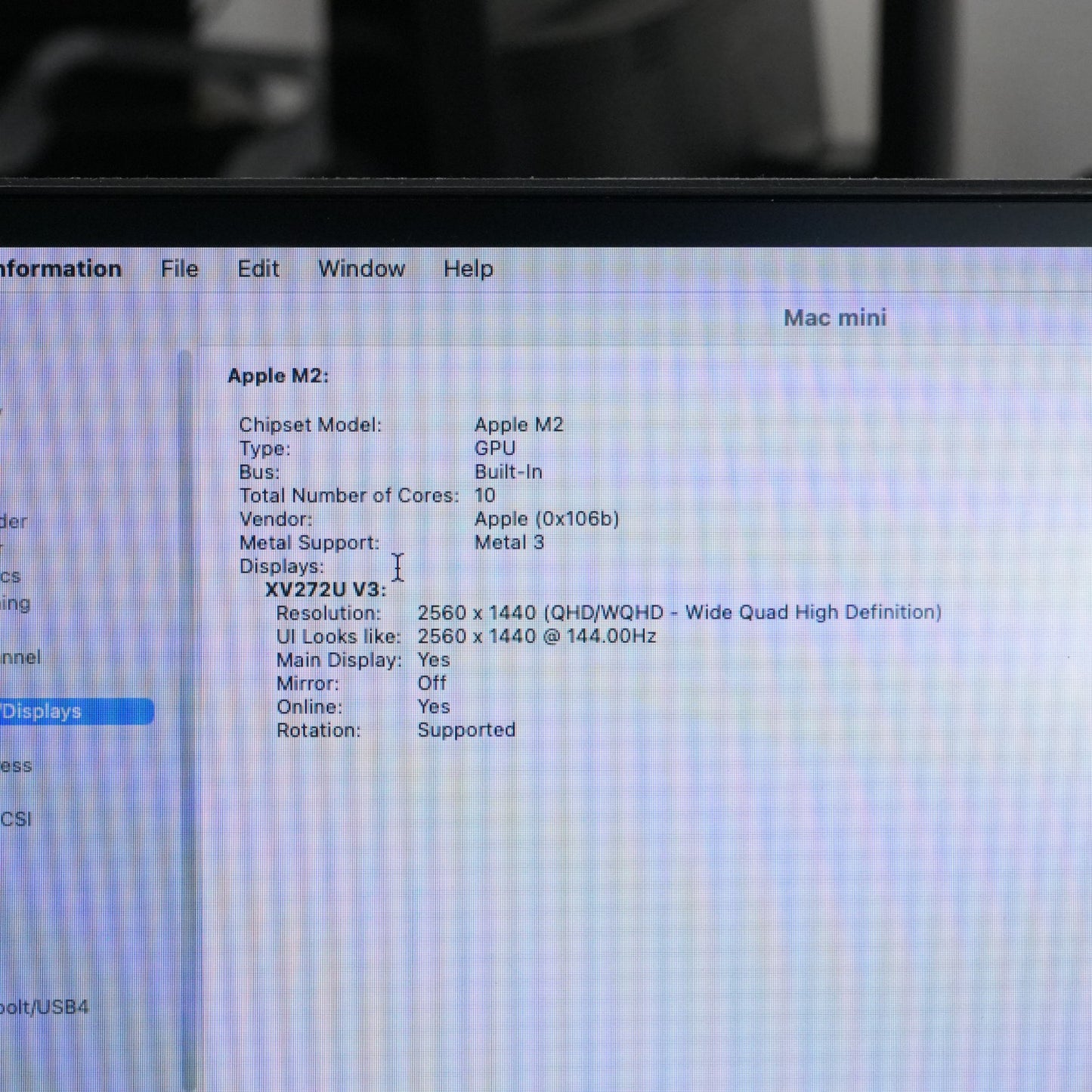Select Graphics/Displays in the sidebar

click(76, 712)
